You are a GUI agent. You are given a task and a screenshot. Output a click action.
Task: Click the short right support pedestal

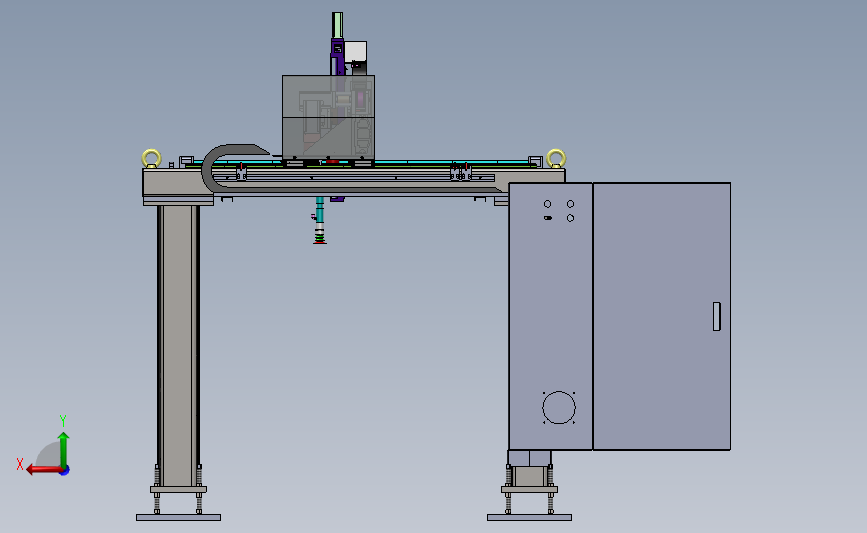[x=529, y=475]
